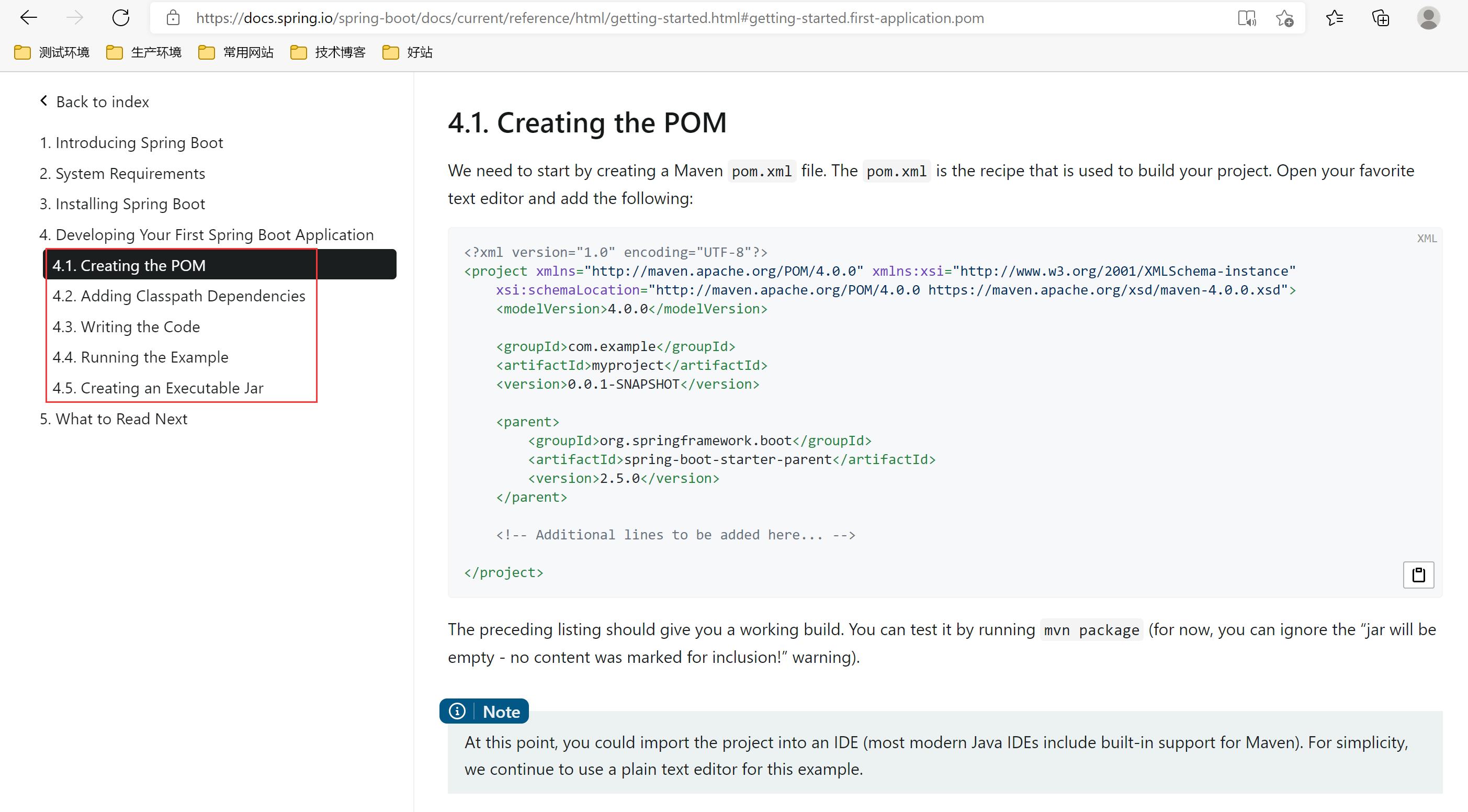This screenshot has width=1468, height=812.
Task: Select 4.1. Creating the POM entry
Action: coord(220,265)
